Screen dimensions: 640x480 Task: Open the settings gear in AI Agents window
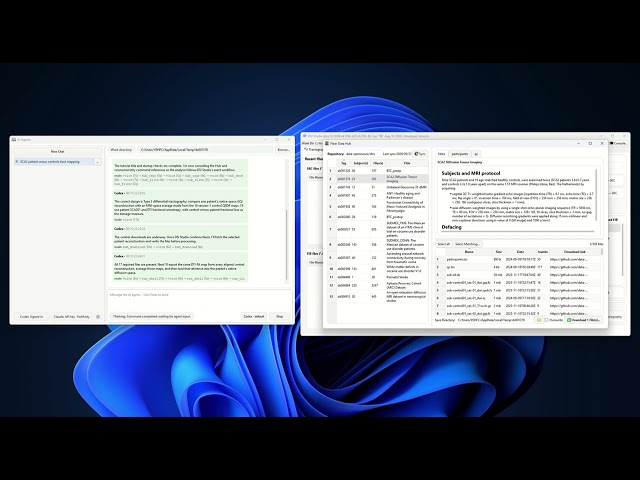pyautogui.click(x=98, y=317)
